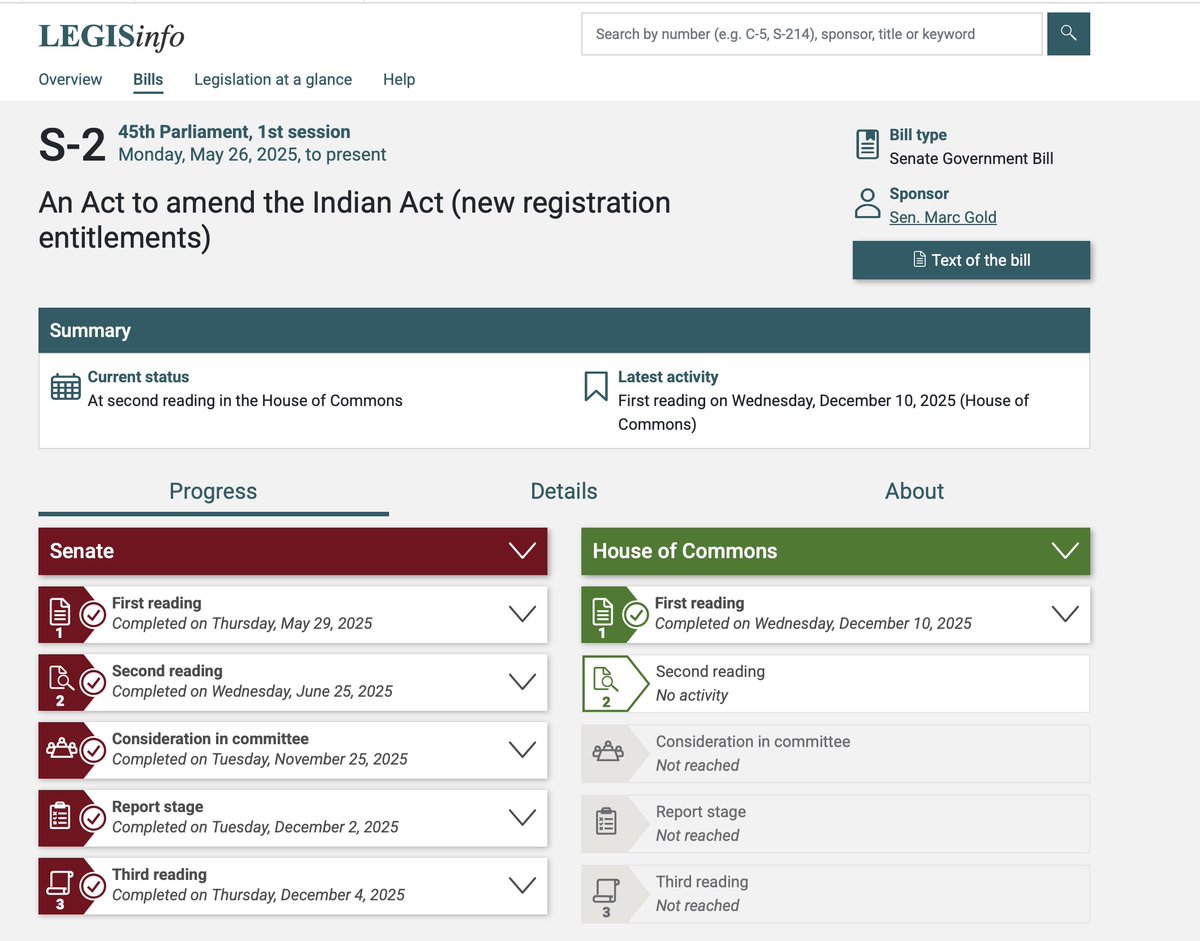Click 'Completed on Thursday, December 4, 2025'
This screenshot has width=1200, height=941.
258,895
